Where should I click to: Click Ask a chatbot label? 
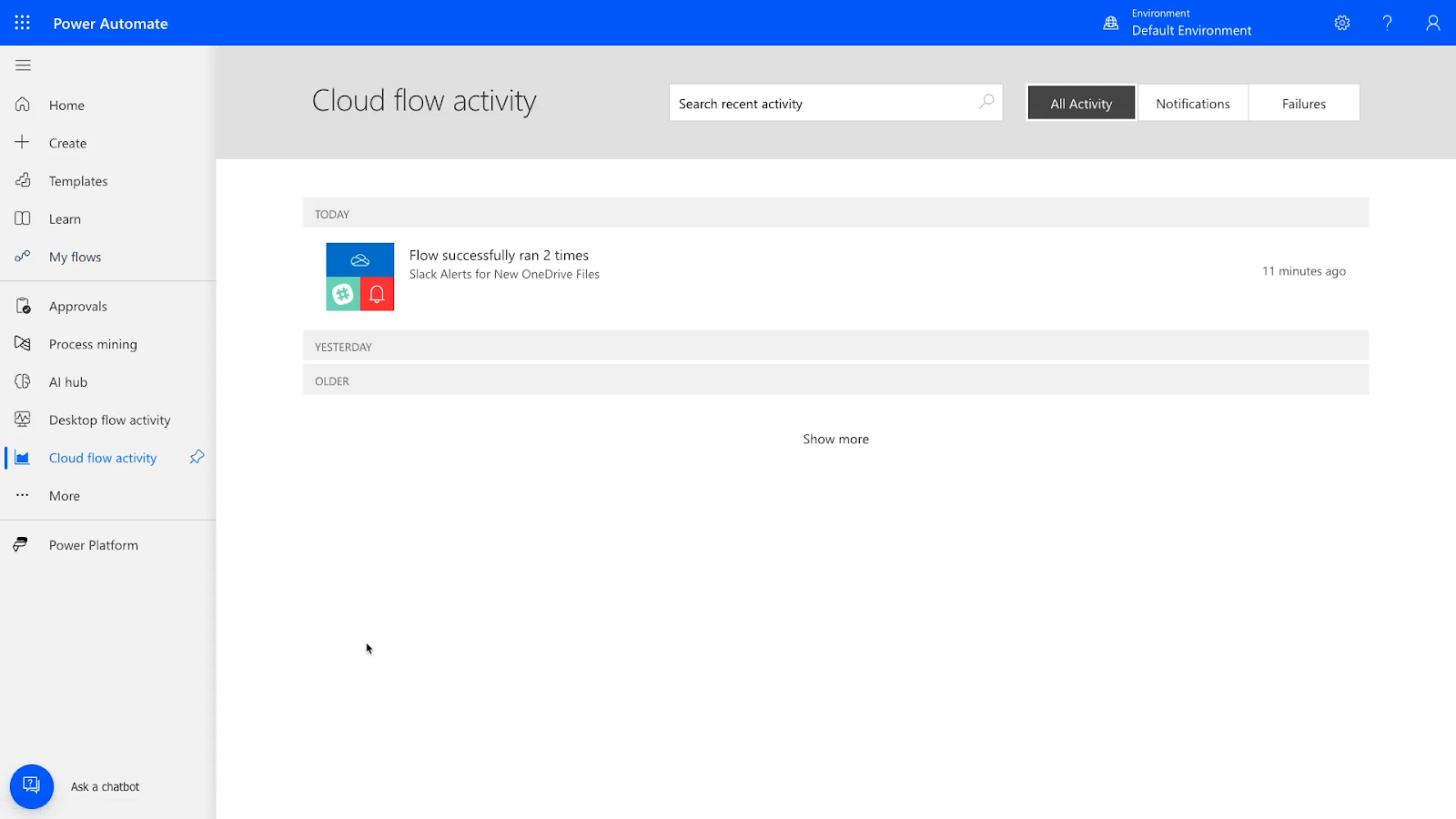point(105,787)
